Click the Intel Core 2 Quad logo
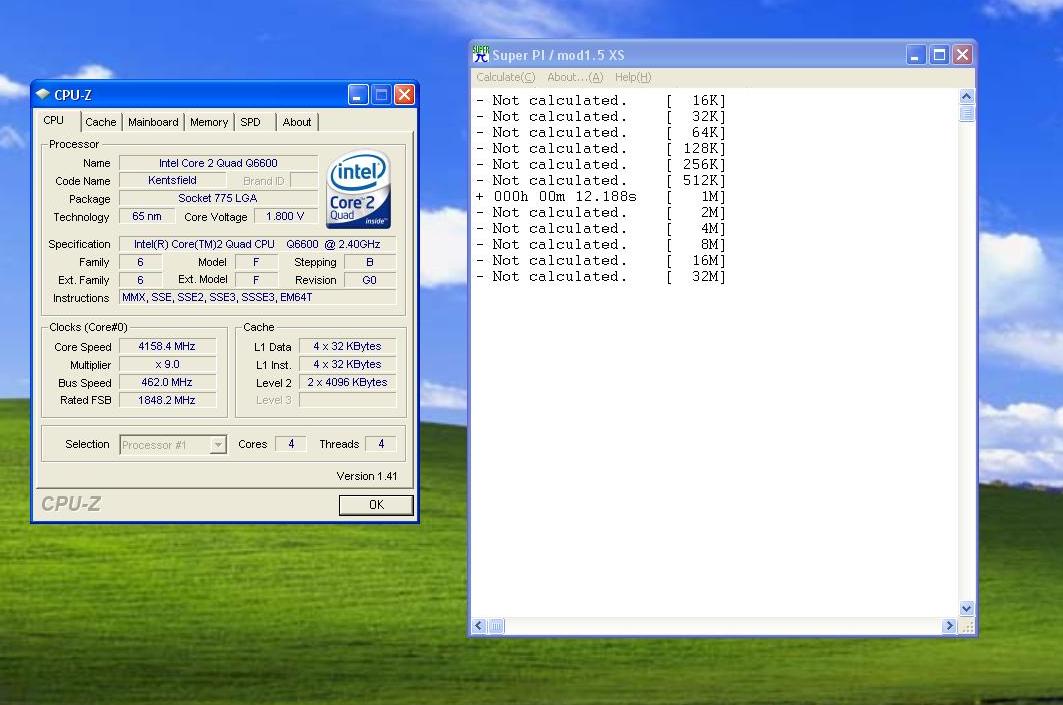This screenshot has width=1063, height=705. 359,189
